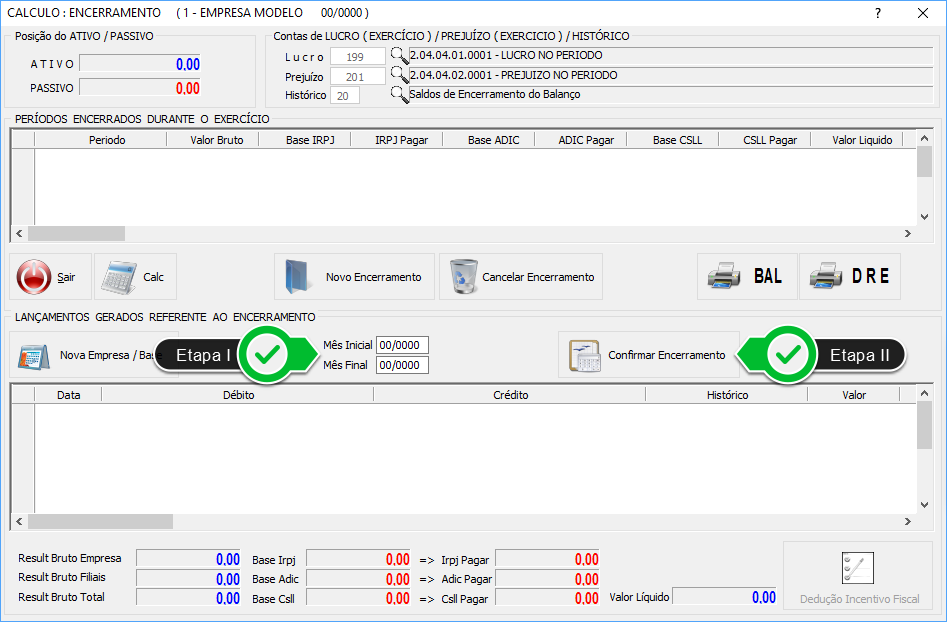This screenshot has height=622, width=947.
Task: Click the Lucro code field
Action: [358, 57]
